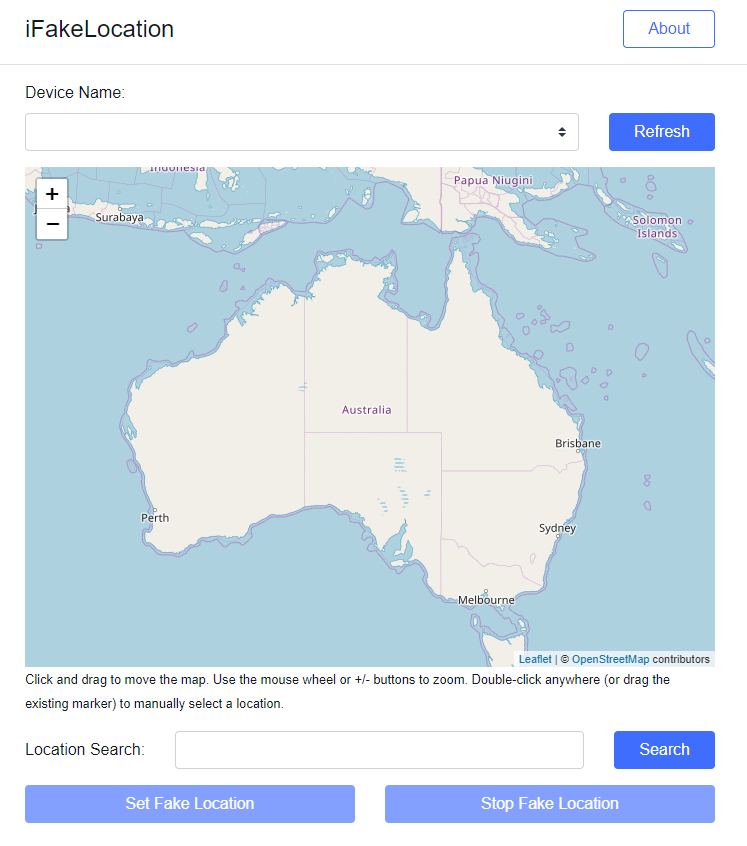The image size is (747, 846).
Task: Click Sydney on the map
Action: (x=557, y=528)
